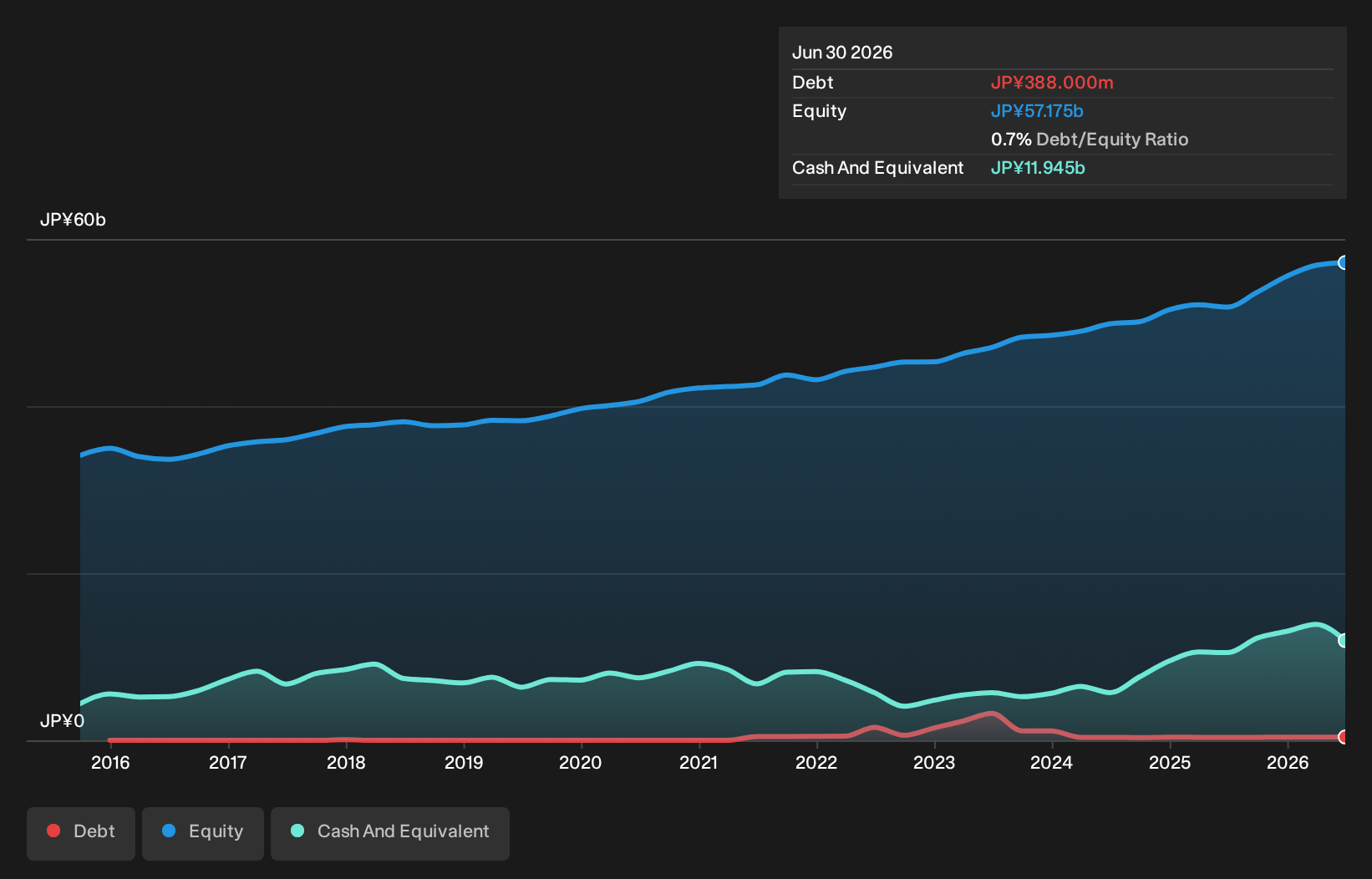Select the Equity endpoint marker on chart
The image size is (1372, 879).
(x=1344, y=262)
